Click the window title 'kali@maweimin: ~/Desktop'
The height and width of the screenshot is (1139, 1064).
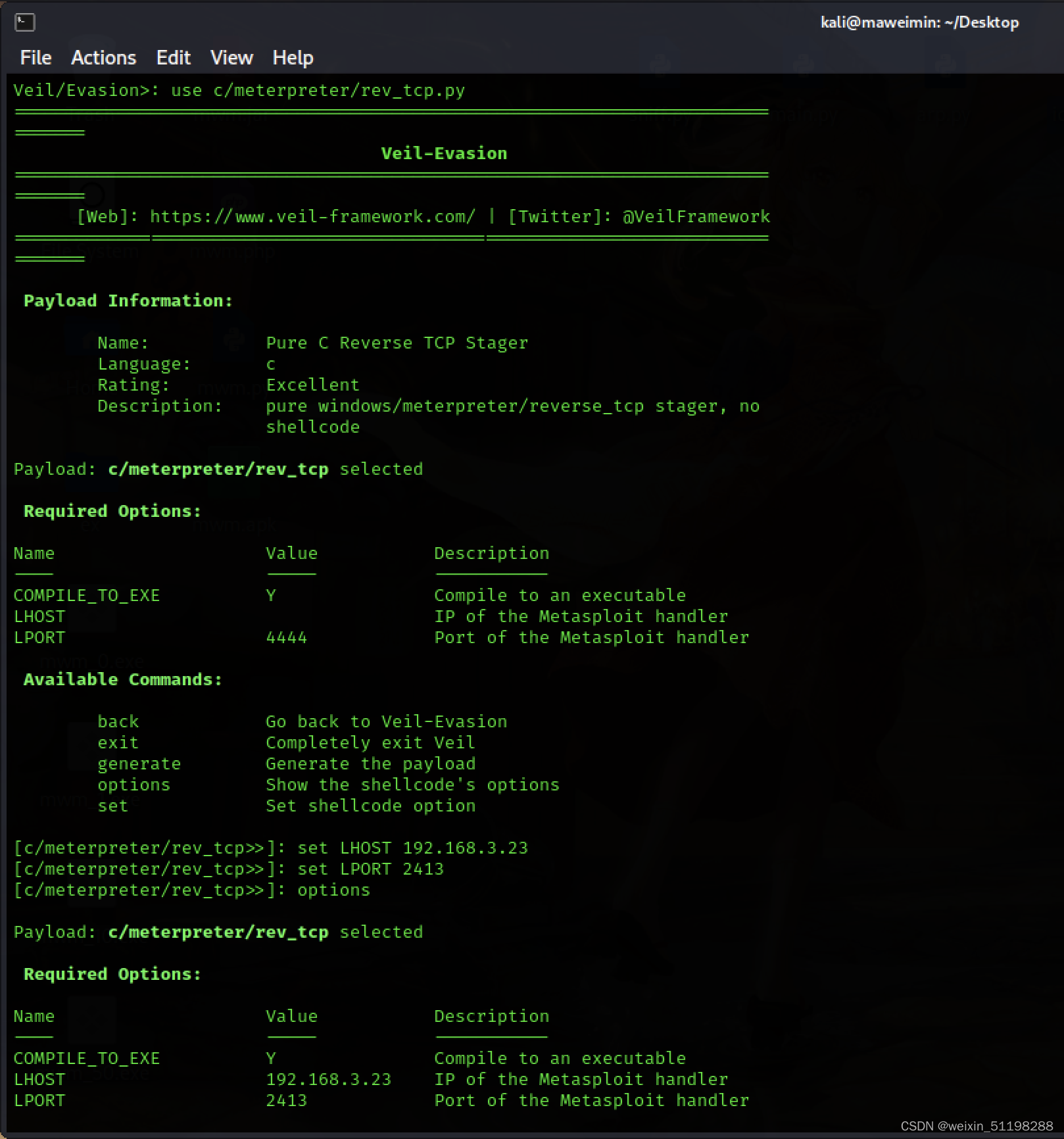coord(919,22)
